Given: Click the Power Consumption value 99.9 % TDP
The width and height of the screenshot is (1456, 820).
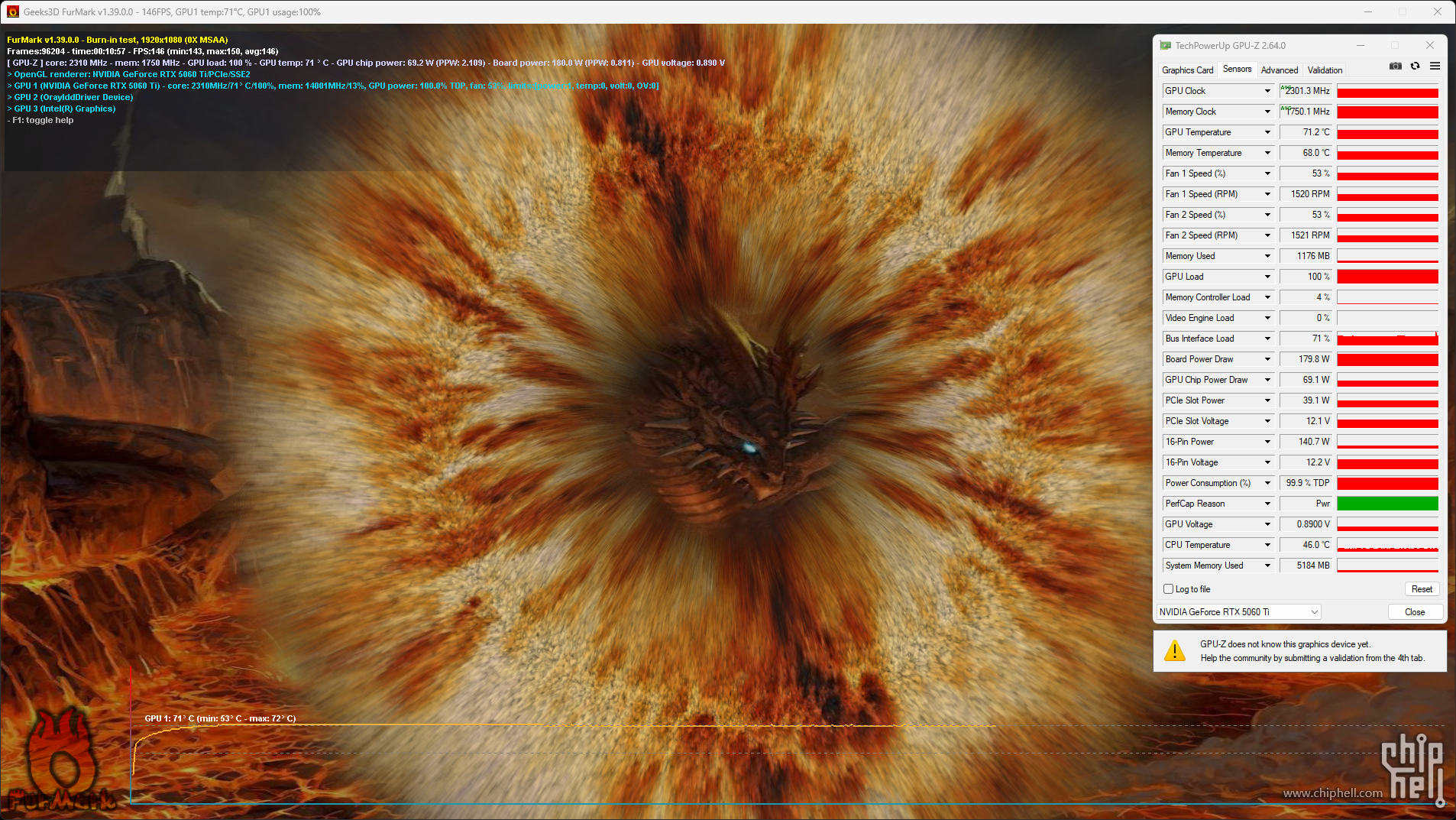Looking at the screenshot, I should (1306, 483).
